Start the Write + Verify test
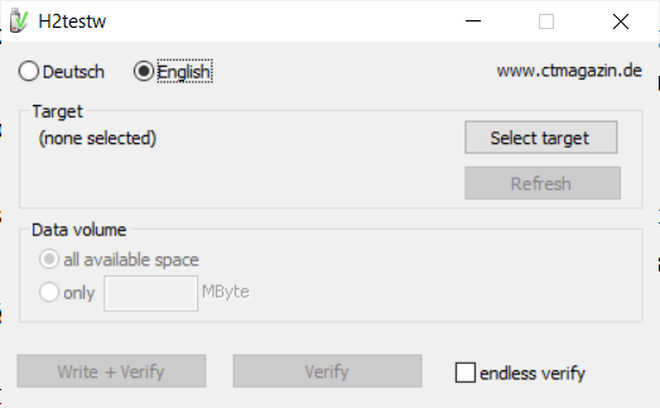Screen dimensions: 660x408 click(x=112, y=371)
